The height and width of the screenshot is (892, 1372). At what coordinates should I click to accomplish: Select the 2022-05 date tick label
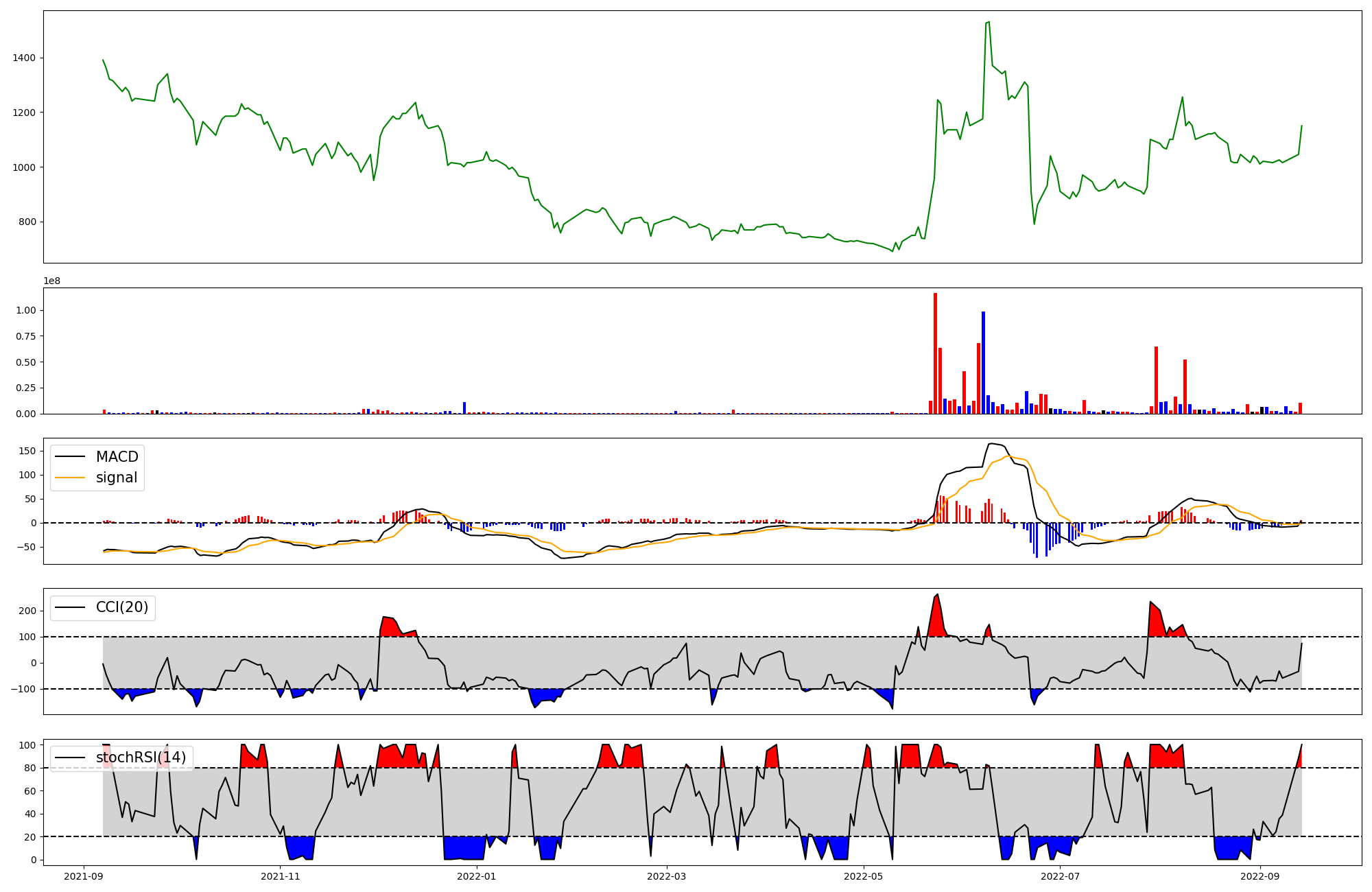point(863,876)
